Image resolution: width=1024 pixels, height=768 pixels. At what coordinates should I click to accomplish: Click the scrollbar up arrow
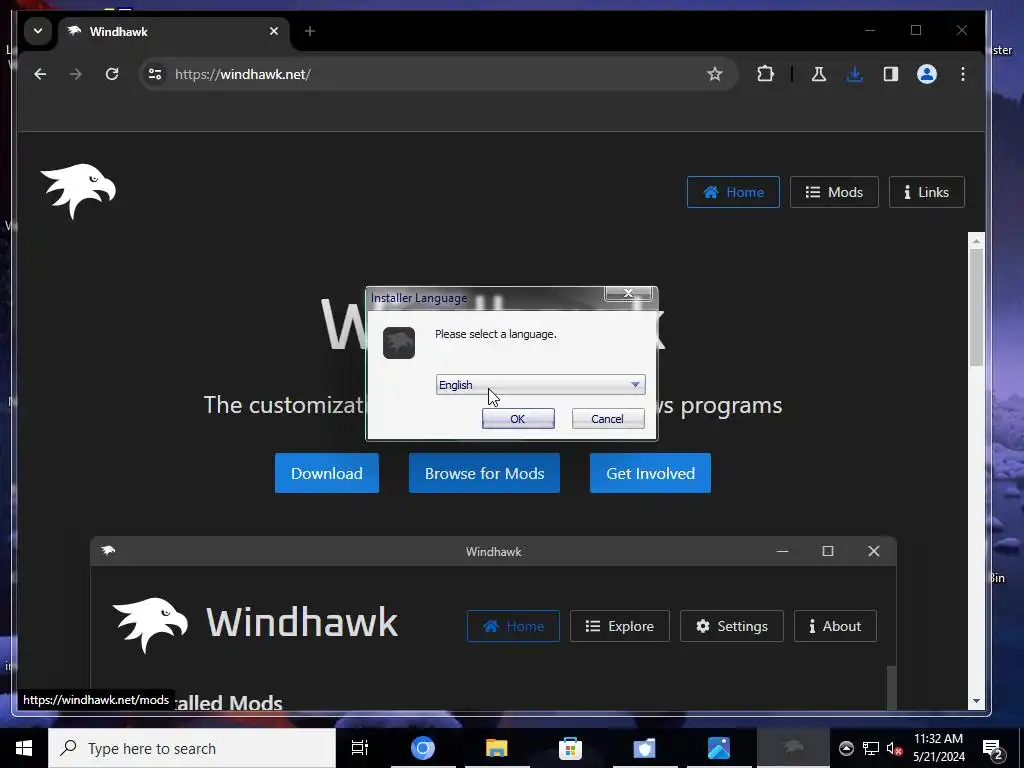976,241
